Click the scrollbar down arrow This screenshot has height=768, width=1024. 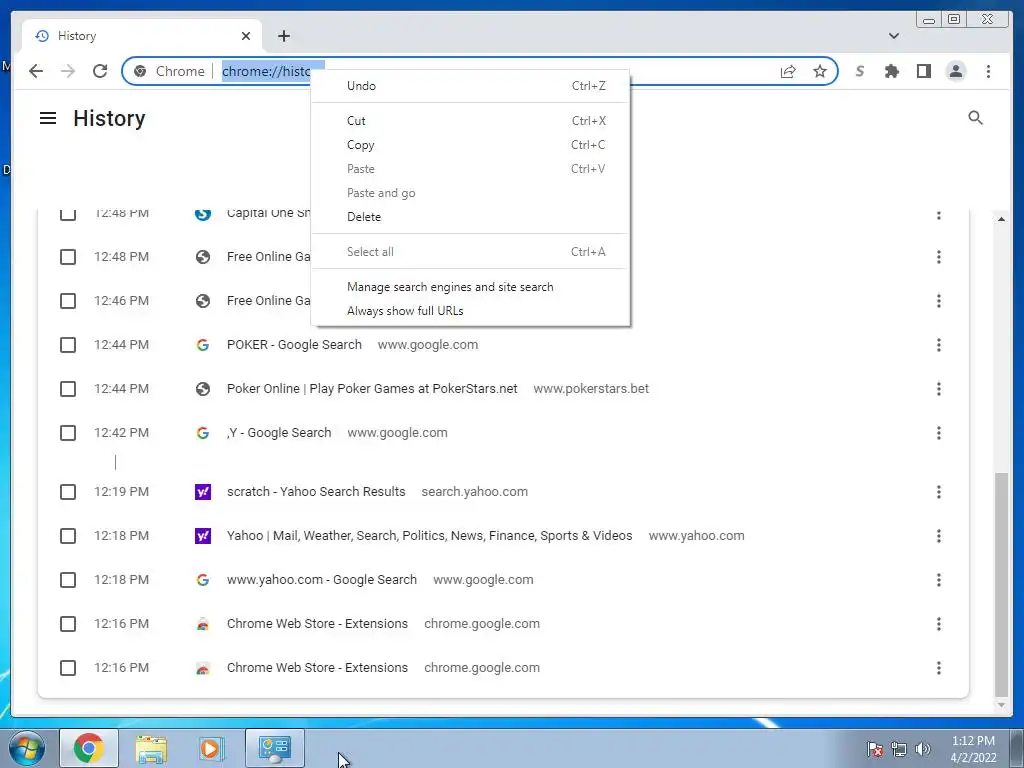click(1000, 705)
